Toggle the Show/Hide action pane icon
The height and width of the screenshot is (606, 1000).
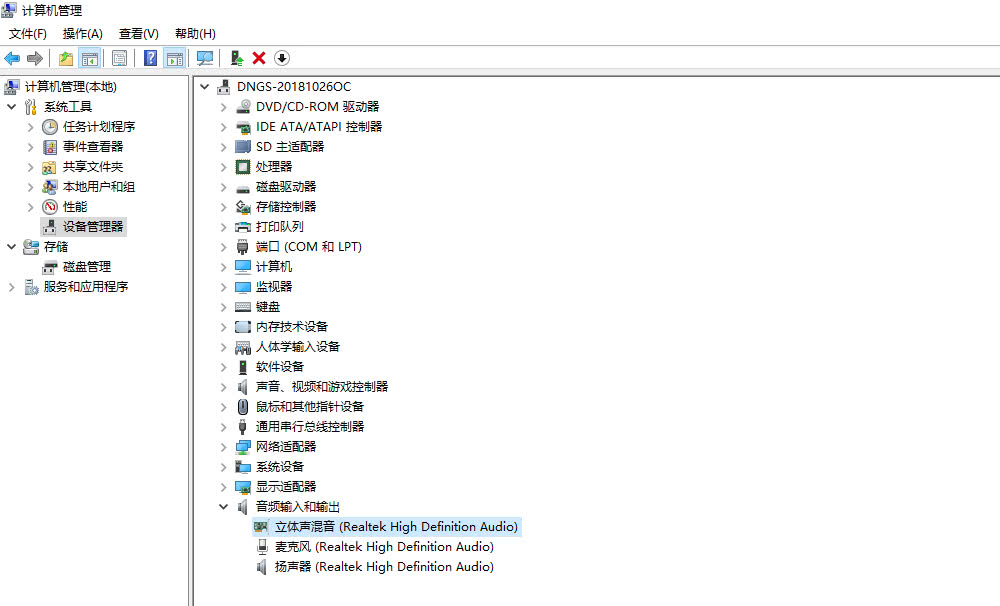tap(175, 59)
